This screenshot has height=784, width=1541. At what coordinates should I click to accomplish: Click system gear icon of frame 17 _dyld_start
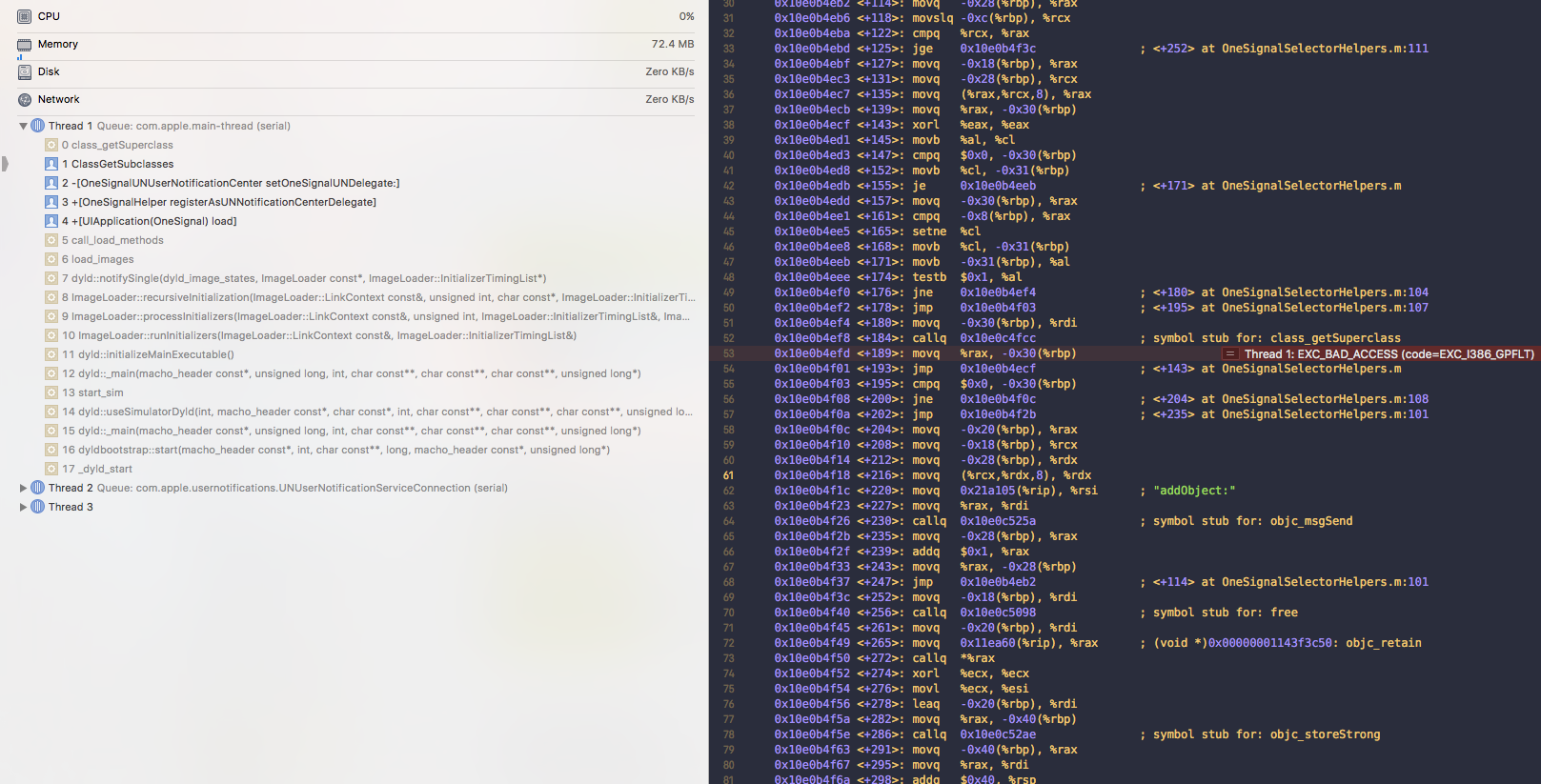tap(51, 469)
